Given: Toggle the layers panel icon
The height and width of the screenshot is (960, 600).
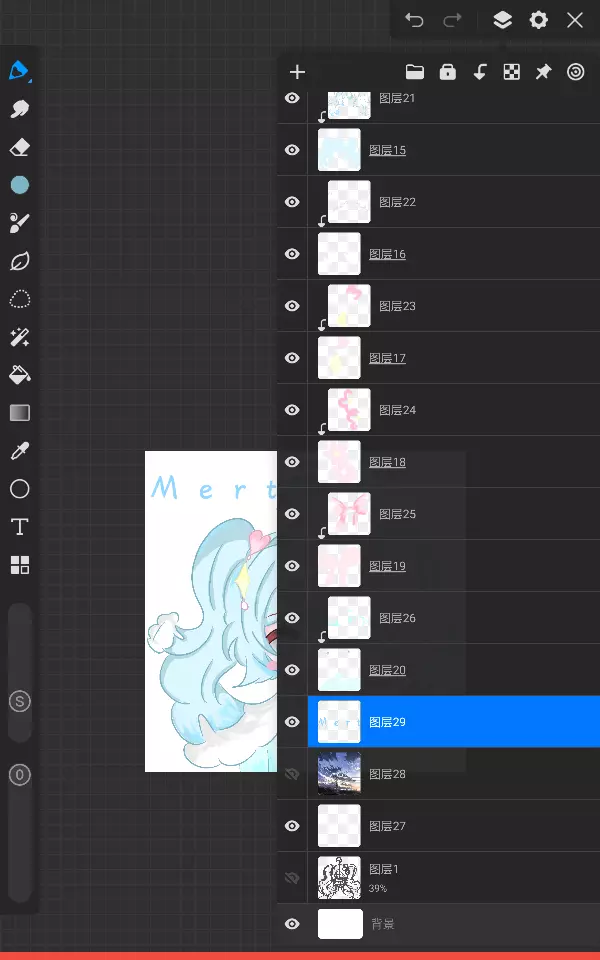Looking at the screenshot, I should [502, 20].
